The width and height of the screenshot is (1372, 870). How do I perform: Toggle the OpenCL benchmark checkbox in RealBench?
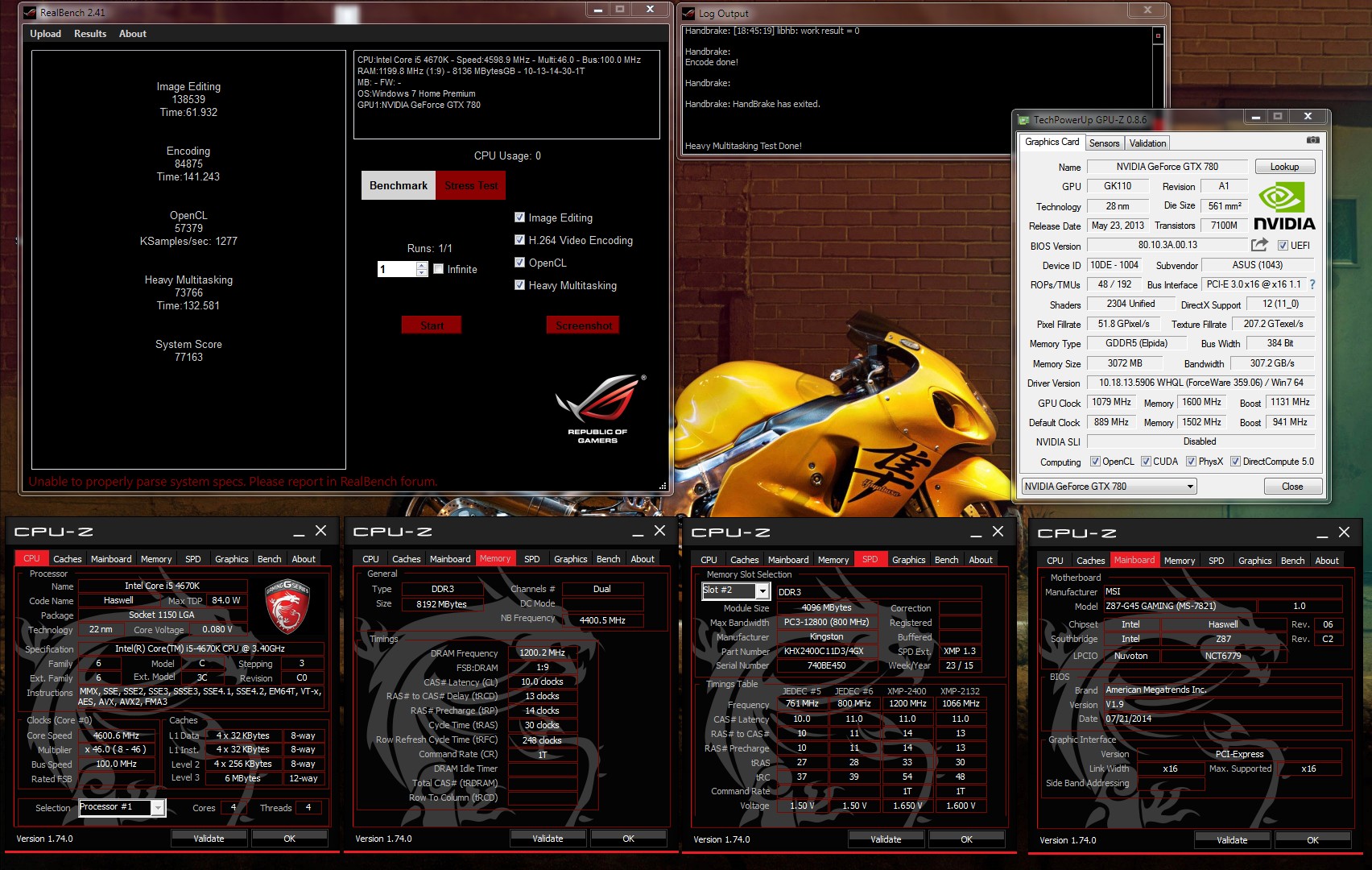(520, 263)
